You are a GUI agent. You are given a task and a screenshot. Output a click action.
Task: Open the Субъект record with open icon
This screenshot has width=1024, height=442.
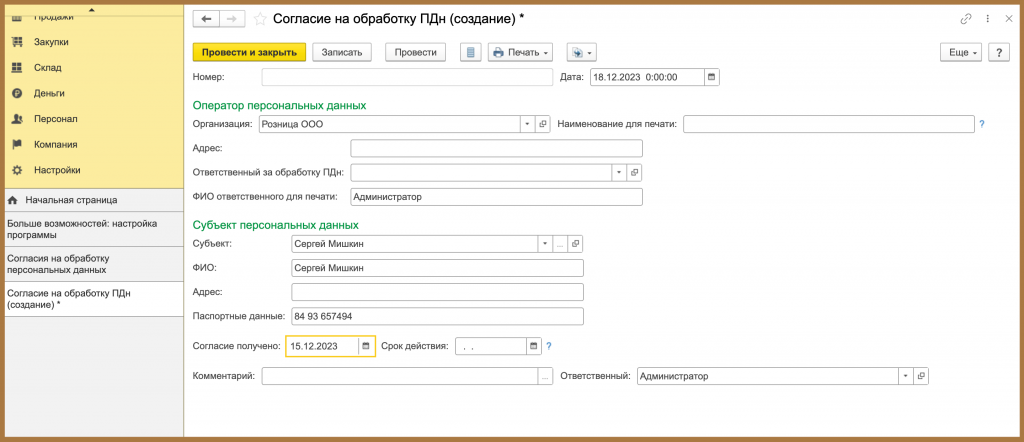pos(575,244)
